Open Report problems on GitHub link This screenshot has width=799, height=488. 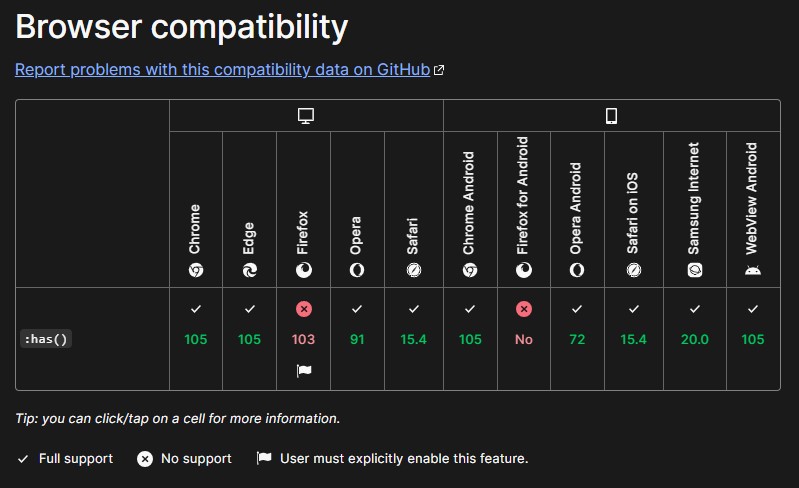(x=222, y=69)
